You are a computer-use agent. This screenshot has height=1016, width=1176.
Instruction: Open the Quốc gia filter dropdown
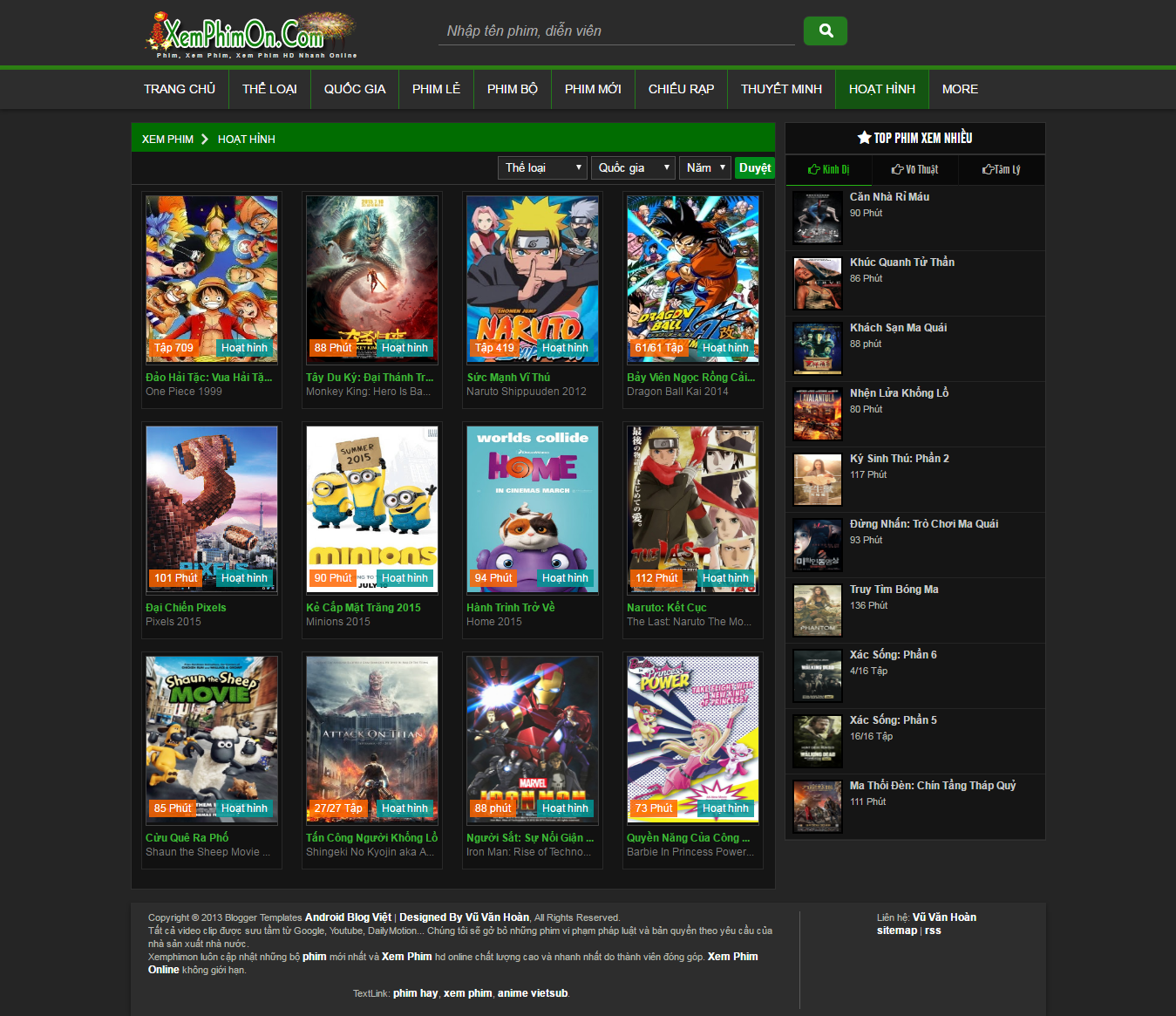(634, 167)
